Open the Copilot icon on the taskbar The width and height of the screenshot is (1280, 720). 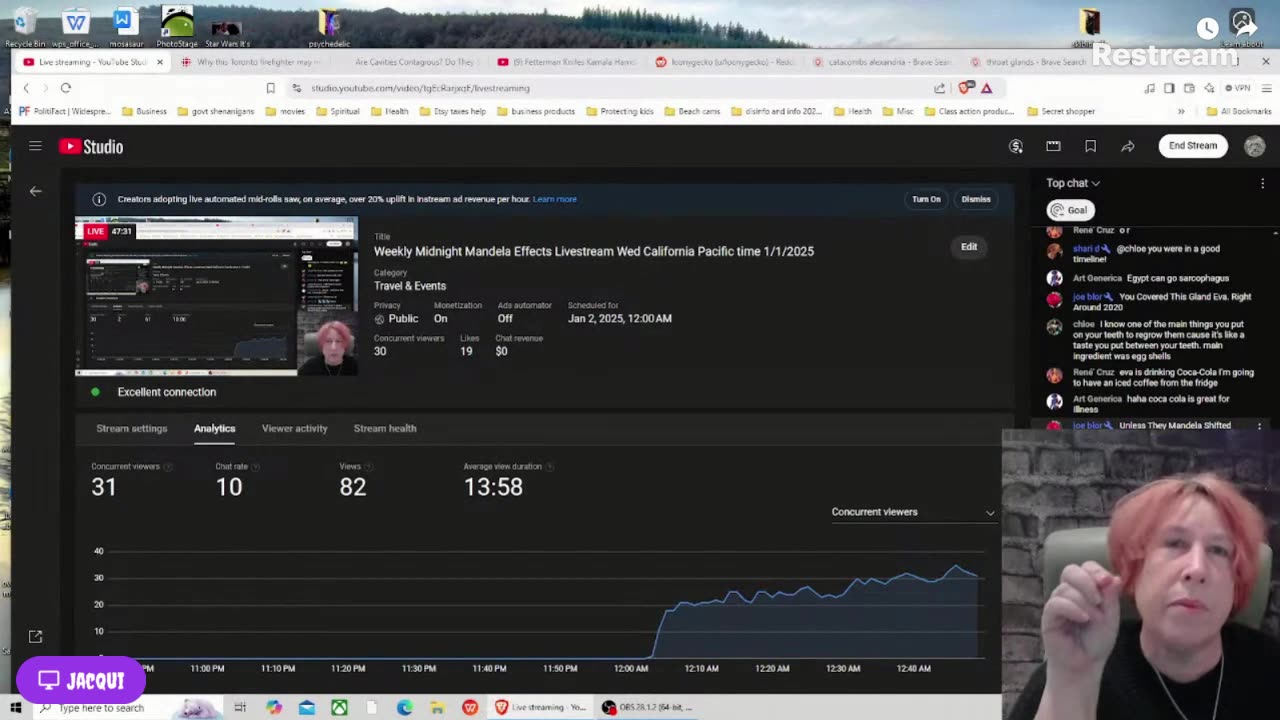[274, 708]
